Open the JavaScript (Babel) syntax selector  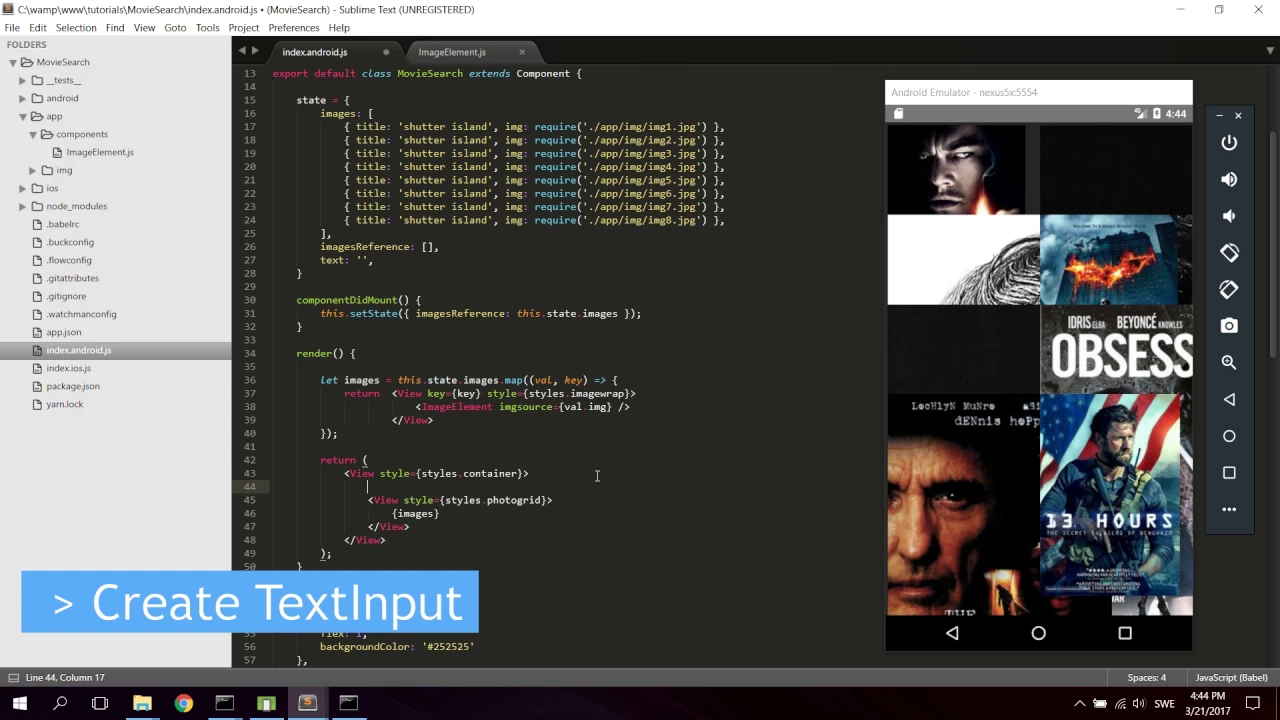[1231, 677]
